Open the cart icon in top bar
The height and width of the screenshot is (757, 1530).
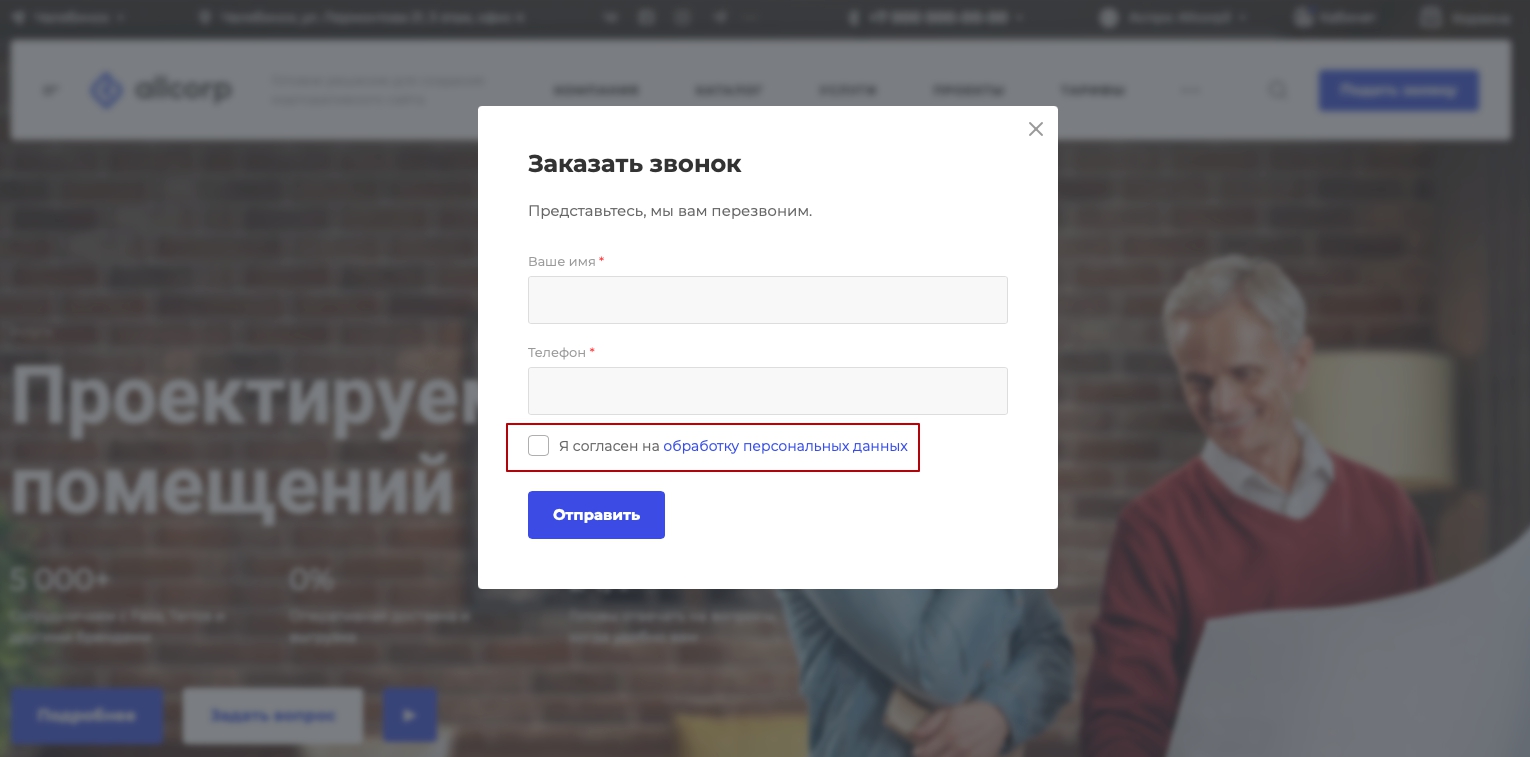1432,17
